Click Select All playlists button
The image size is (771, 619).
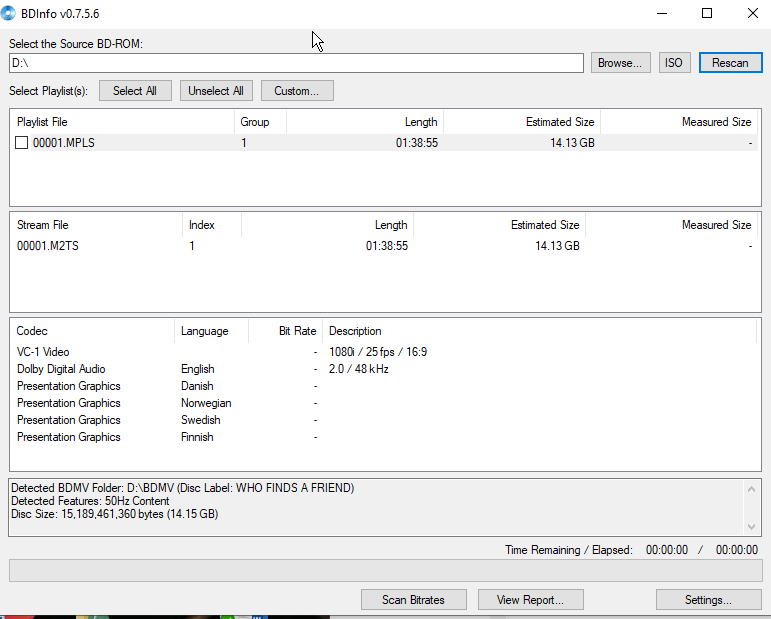pos(135,91)
